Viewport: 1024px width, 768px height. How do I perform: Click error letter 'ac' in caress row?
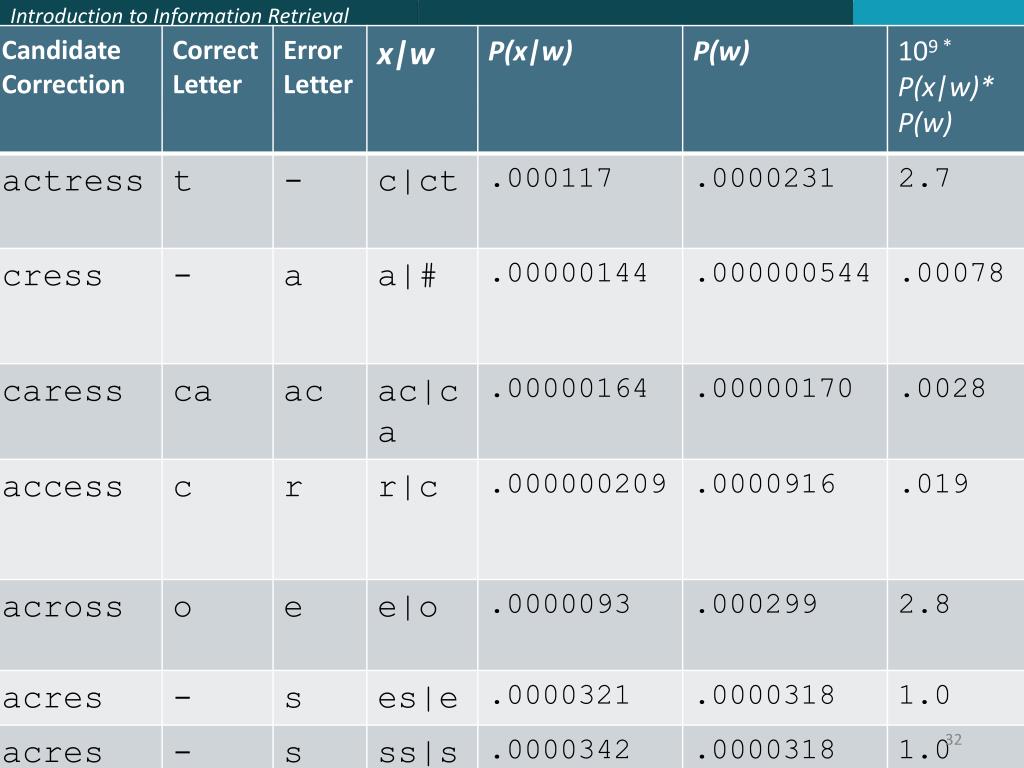coord(304,392)
